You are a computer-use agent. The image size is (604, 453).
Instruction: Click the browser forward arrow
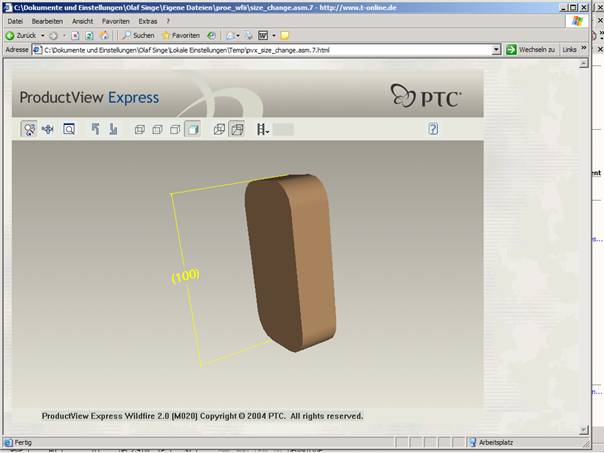pyautogui.click(x=54, y=36)
